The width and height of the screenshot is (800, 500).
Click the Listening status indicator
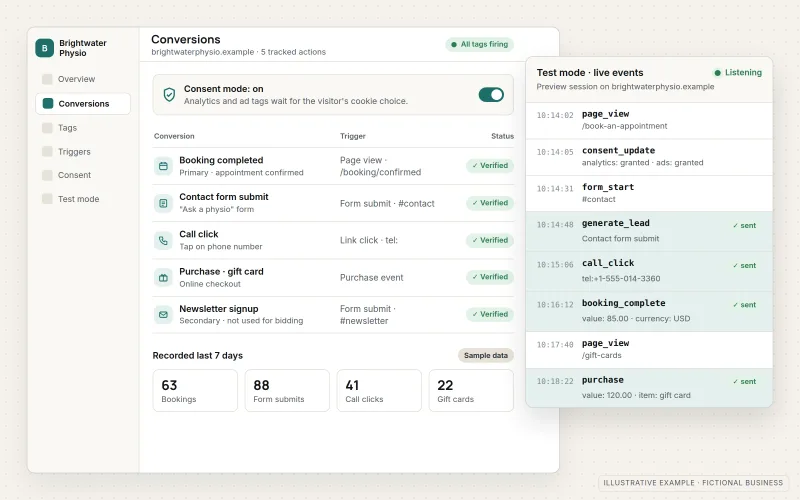click(x=738, y=72)
